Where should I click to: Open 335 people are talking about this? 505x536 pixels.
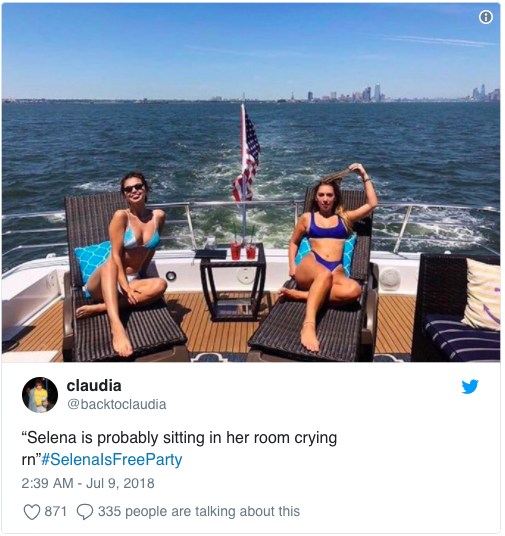coord(199,512)
